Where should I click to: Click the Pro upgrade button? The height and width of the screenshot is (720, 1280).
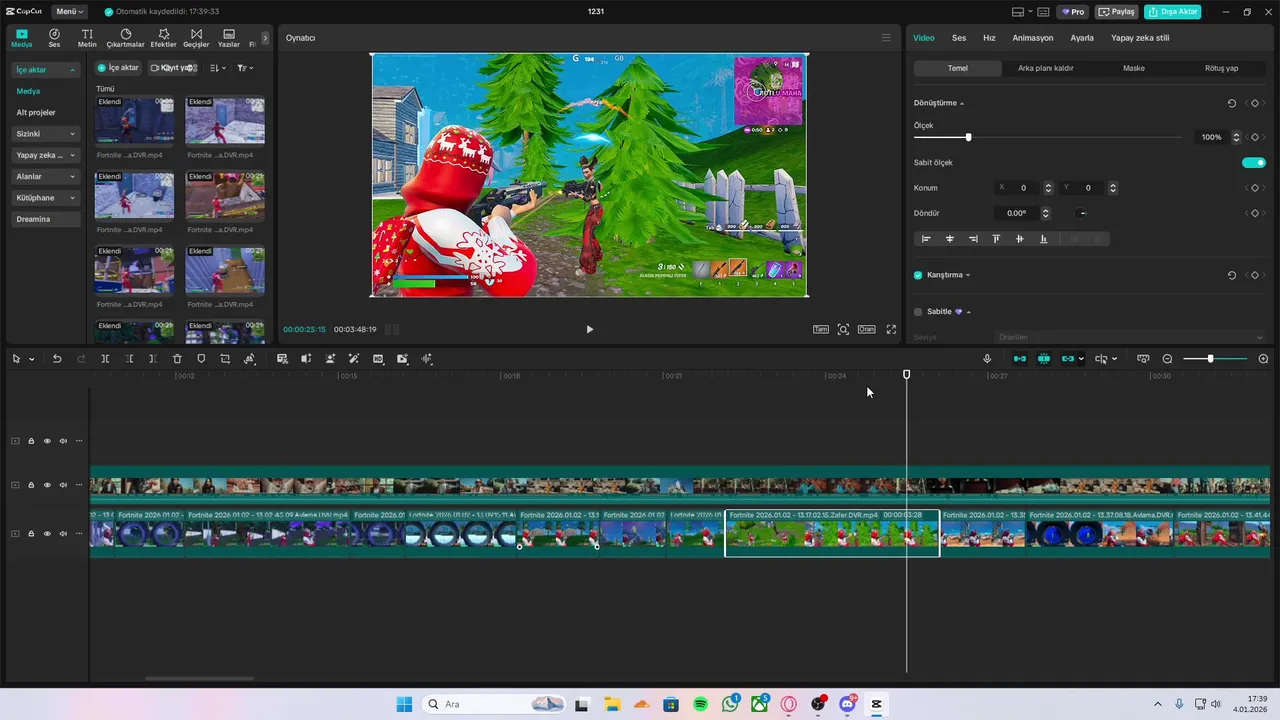[x=1074, y=12]
